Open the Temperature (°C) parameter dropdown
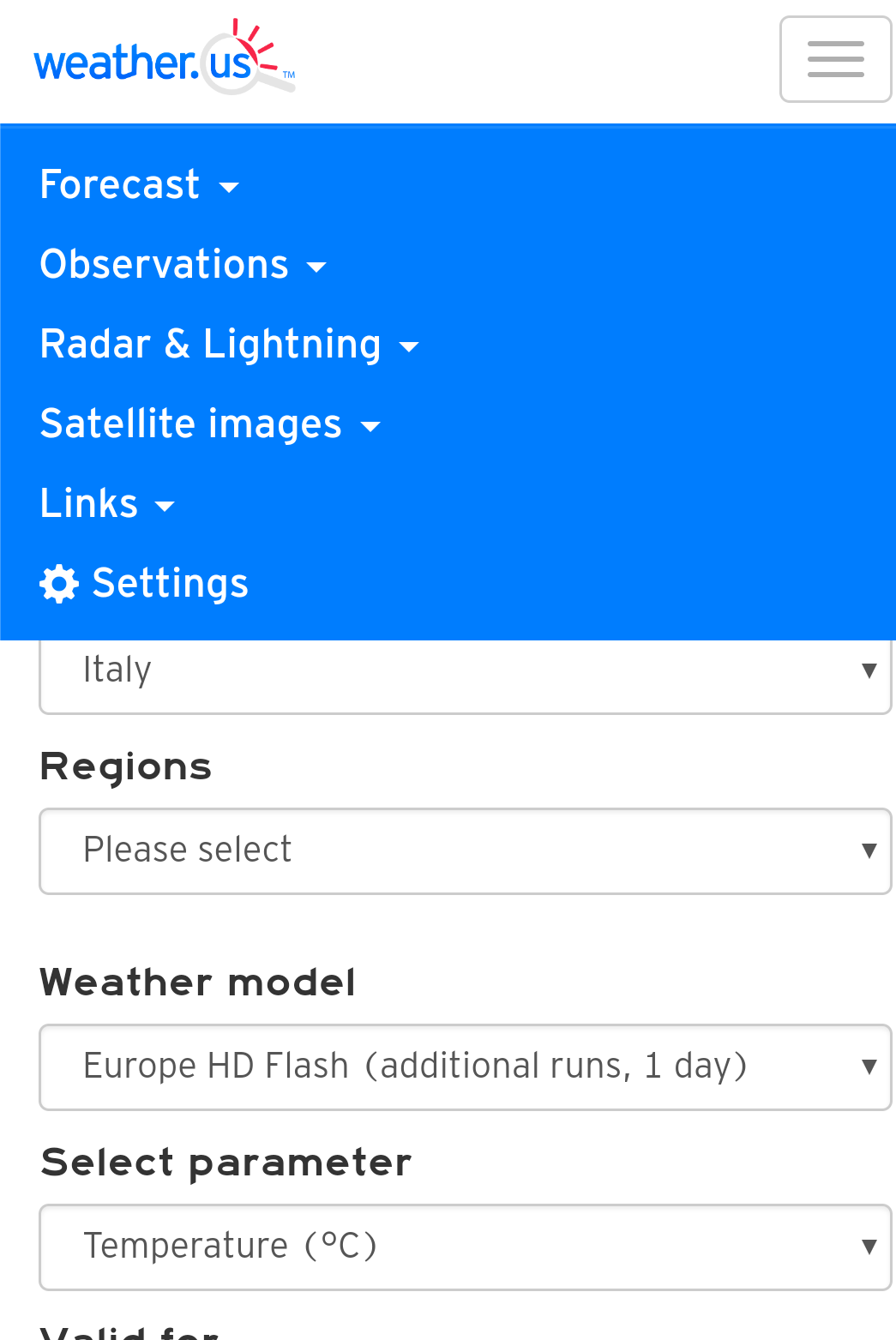The width and height of the screenshot is (896, 1340). [463, 1247]
